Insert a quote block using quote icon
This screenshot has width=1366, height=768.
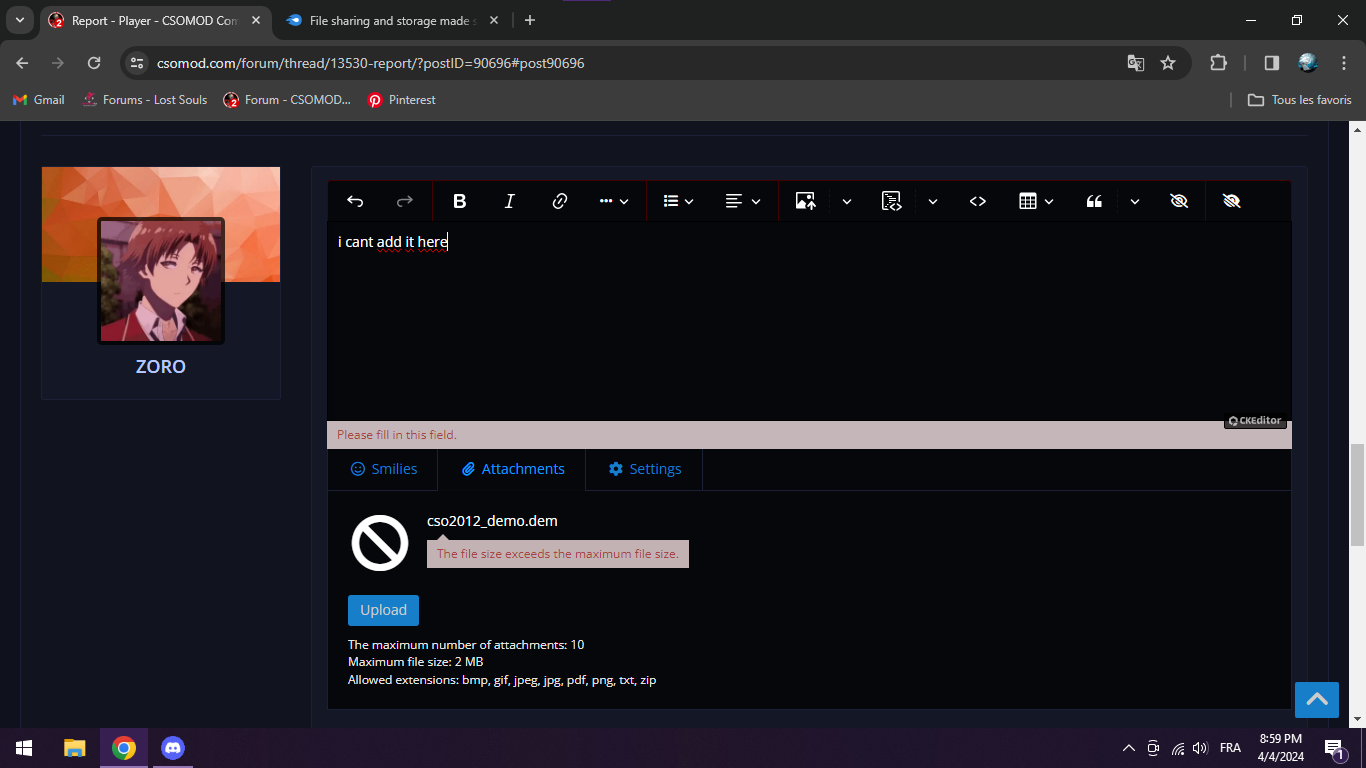click(1094, 201)
